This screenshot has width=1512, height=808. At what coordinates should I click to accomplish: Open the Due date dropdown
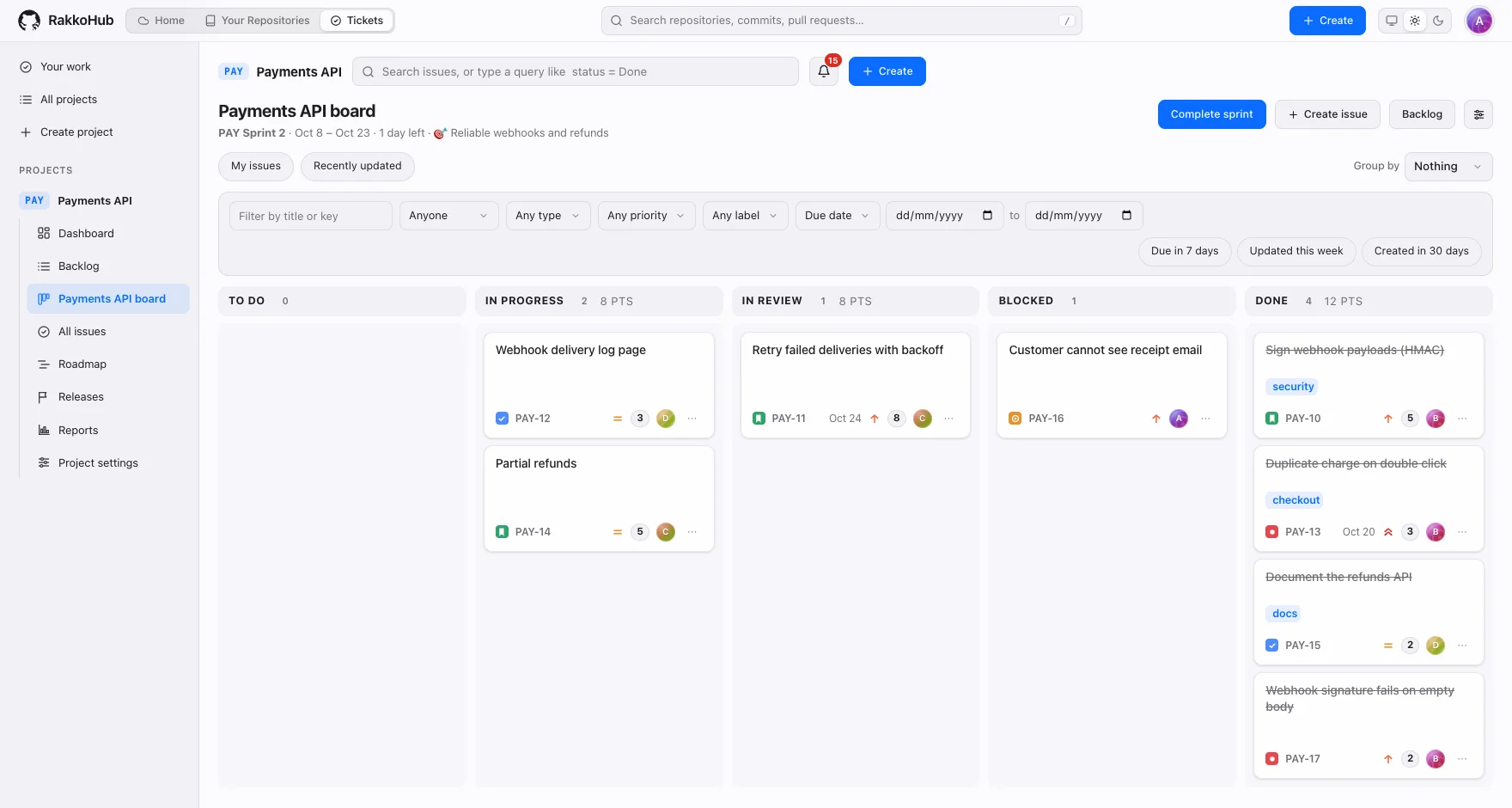point(837,216)
